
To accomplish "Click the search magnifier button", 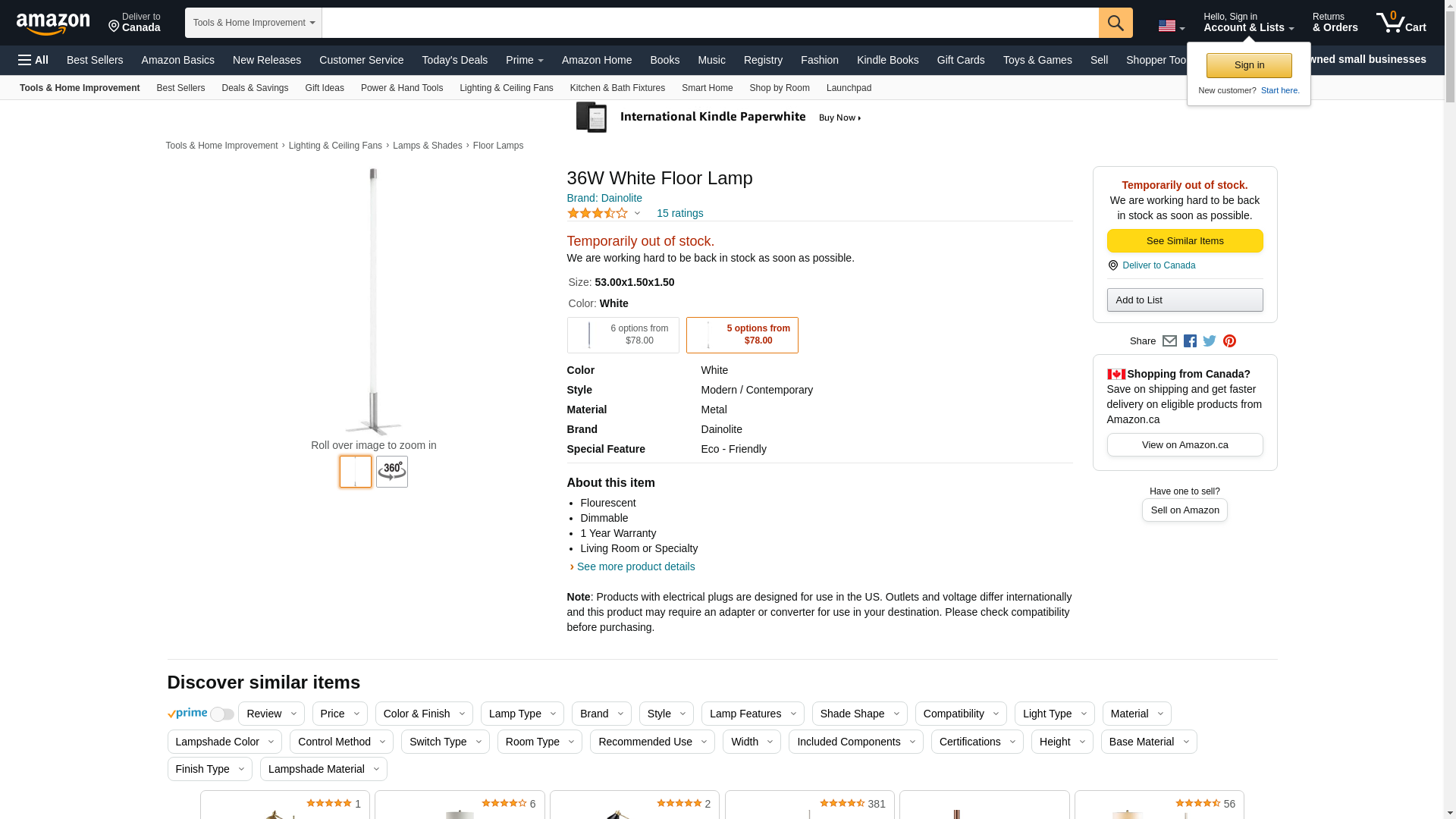I will click(x=1115, y=23).
